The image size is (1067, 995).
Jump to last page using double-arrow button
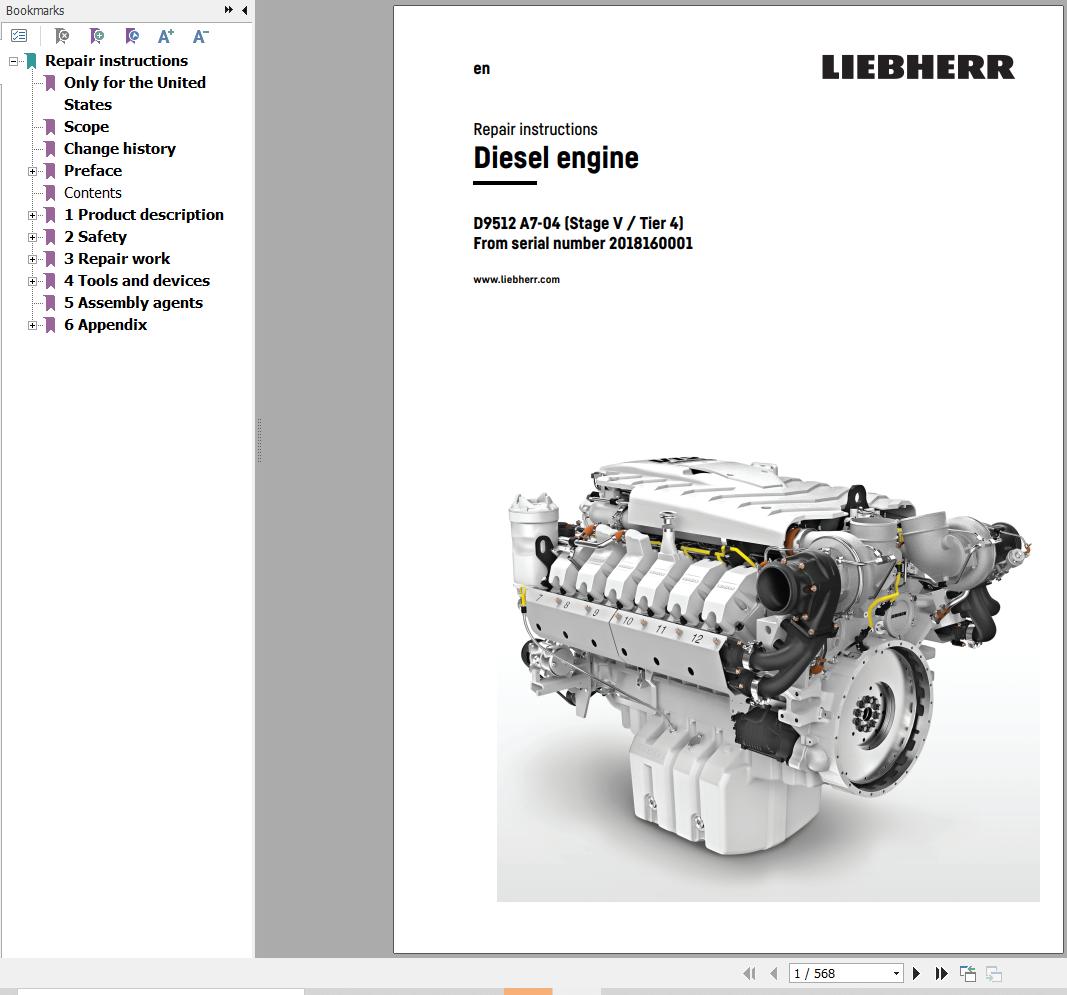(941, 972)
